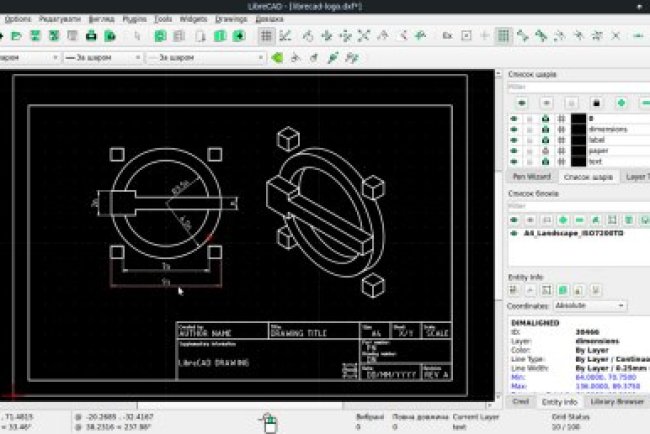Open the line width 'За шаром' dropdown
The height and width of the screenshot is (434, 650).
pos(98,58)
